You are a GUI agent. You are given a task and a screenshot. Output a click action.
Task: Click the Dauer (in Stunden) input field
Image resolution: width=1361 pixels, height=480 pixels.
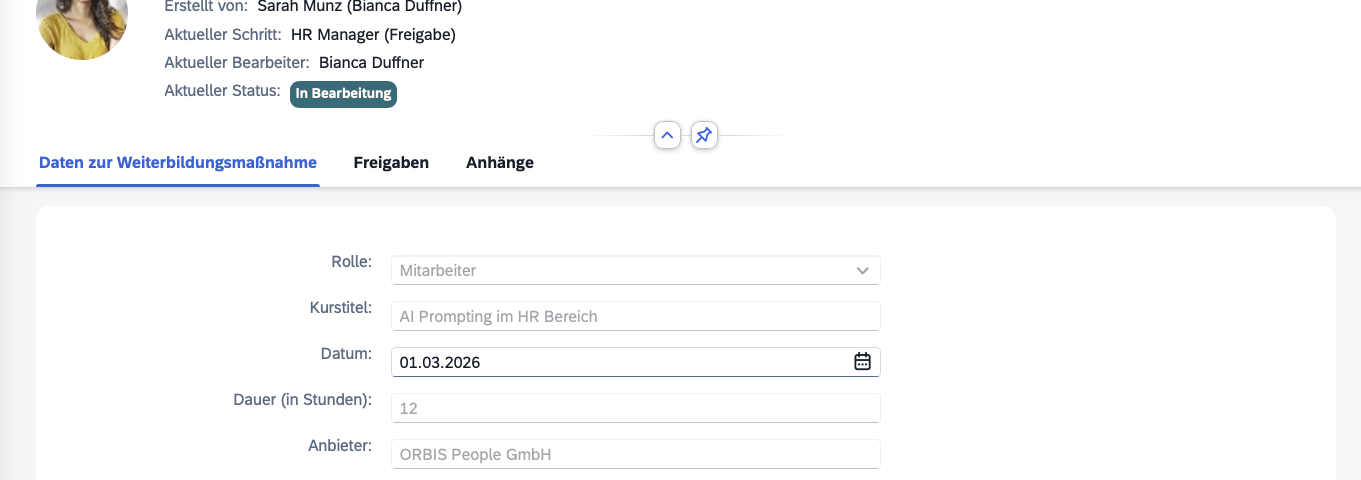[635, 408]
